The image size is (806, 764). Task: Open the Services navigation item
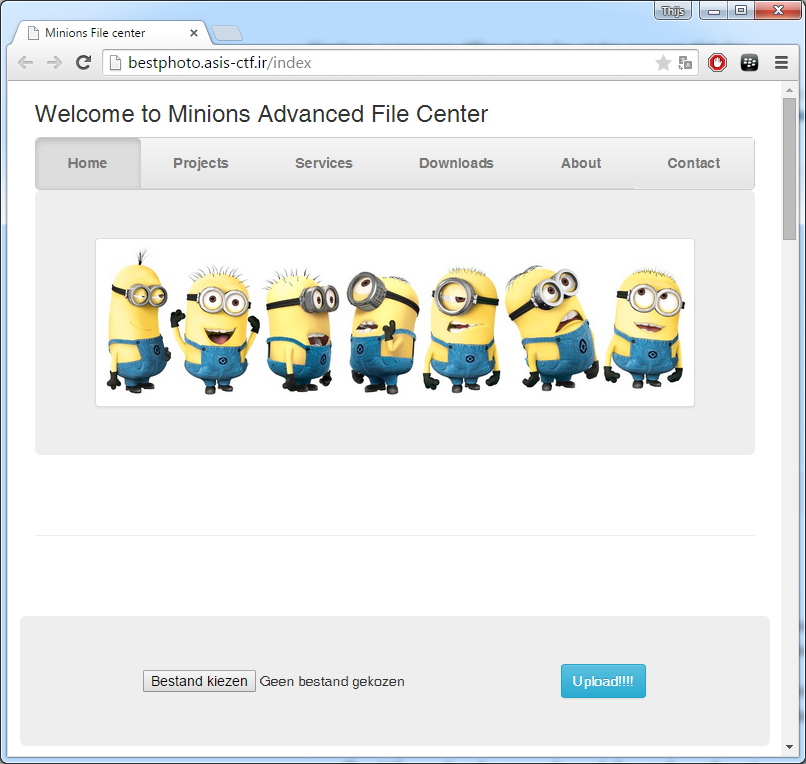(x=323, y=163)
